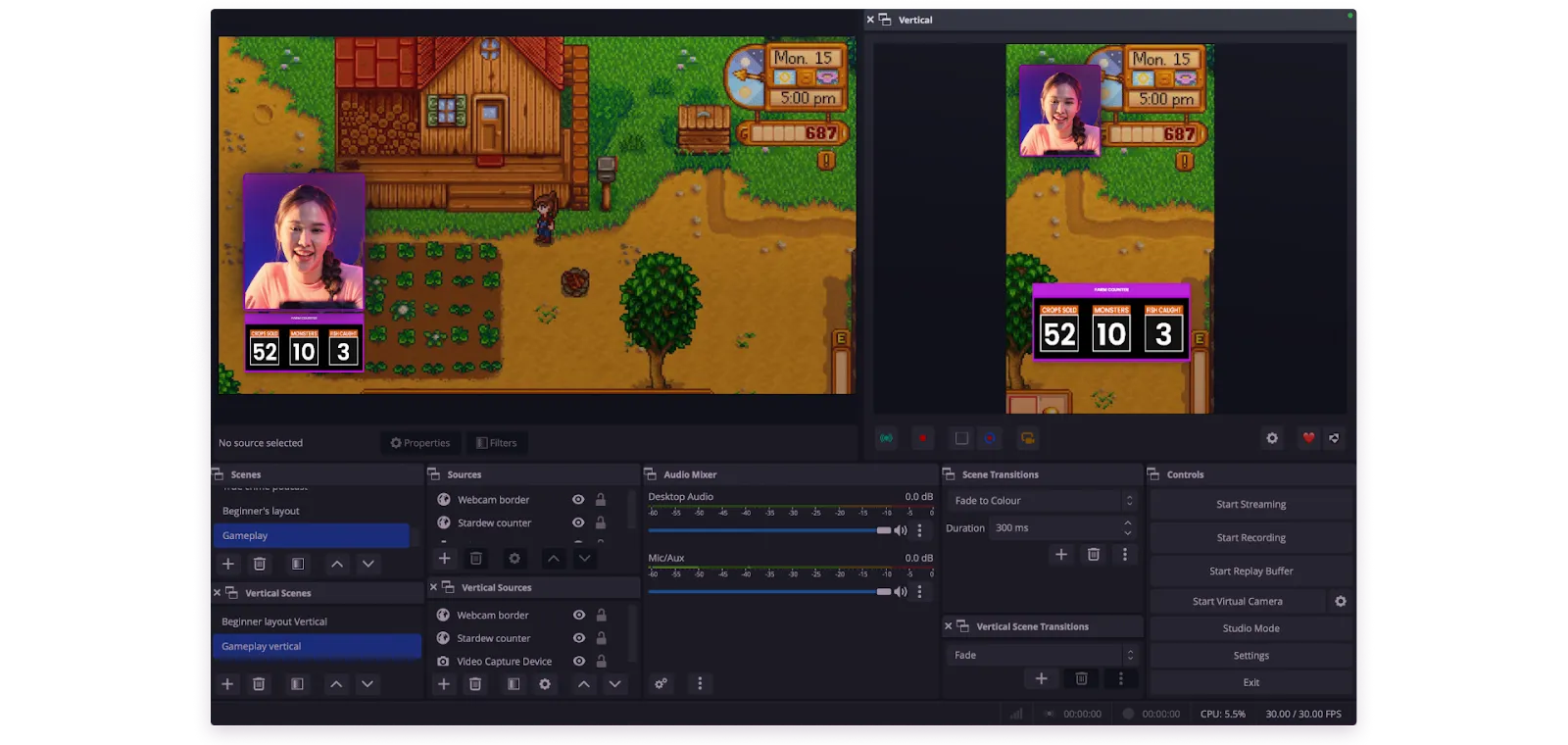Open scene filters in Scenes panel
Screen dimensions: 1568x745
[x=298, y=564]
